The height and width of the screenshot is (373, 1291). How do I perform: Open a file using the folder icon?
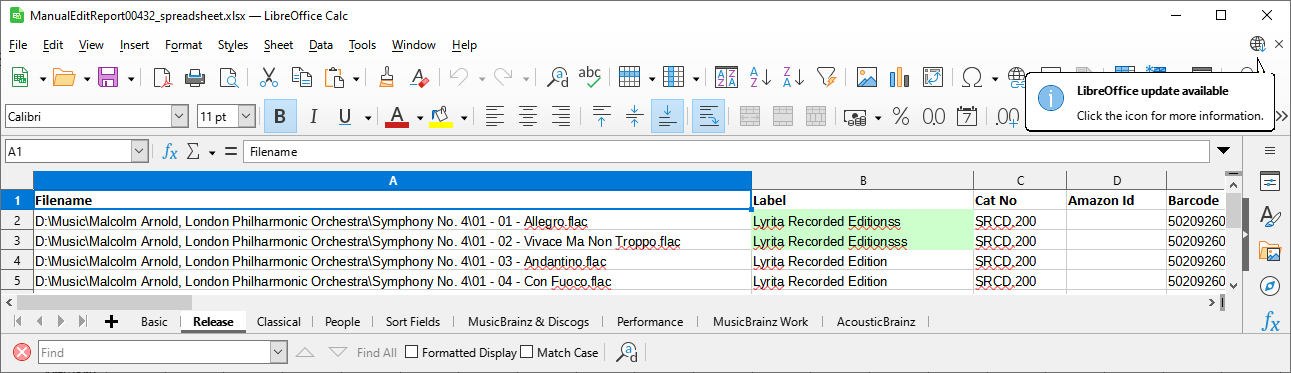coord(64,77)
